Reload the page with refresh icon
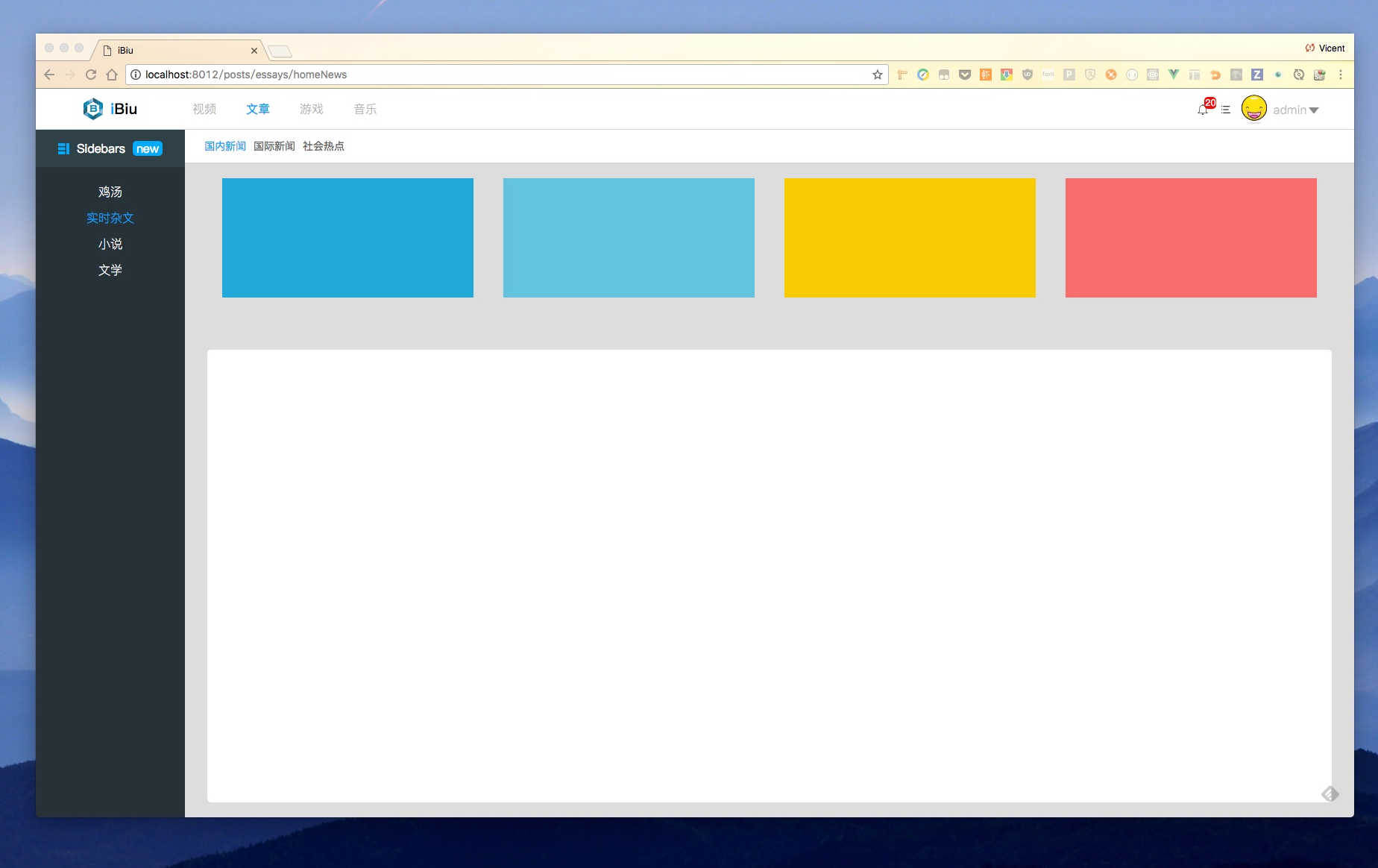1378x868 pixels. (x=91, y=75)
